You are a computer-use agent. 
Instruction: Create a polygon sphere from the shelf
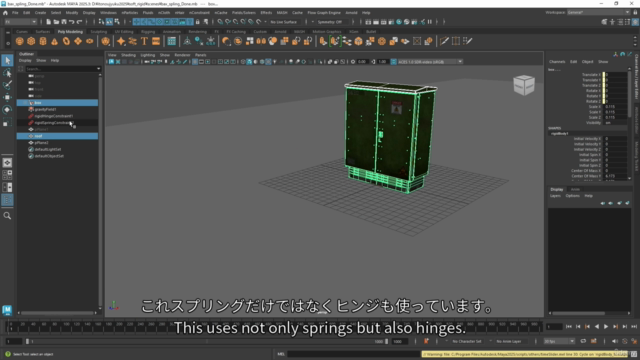(x=19, y=41)
